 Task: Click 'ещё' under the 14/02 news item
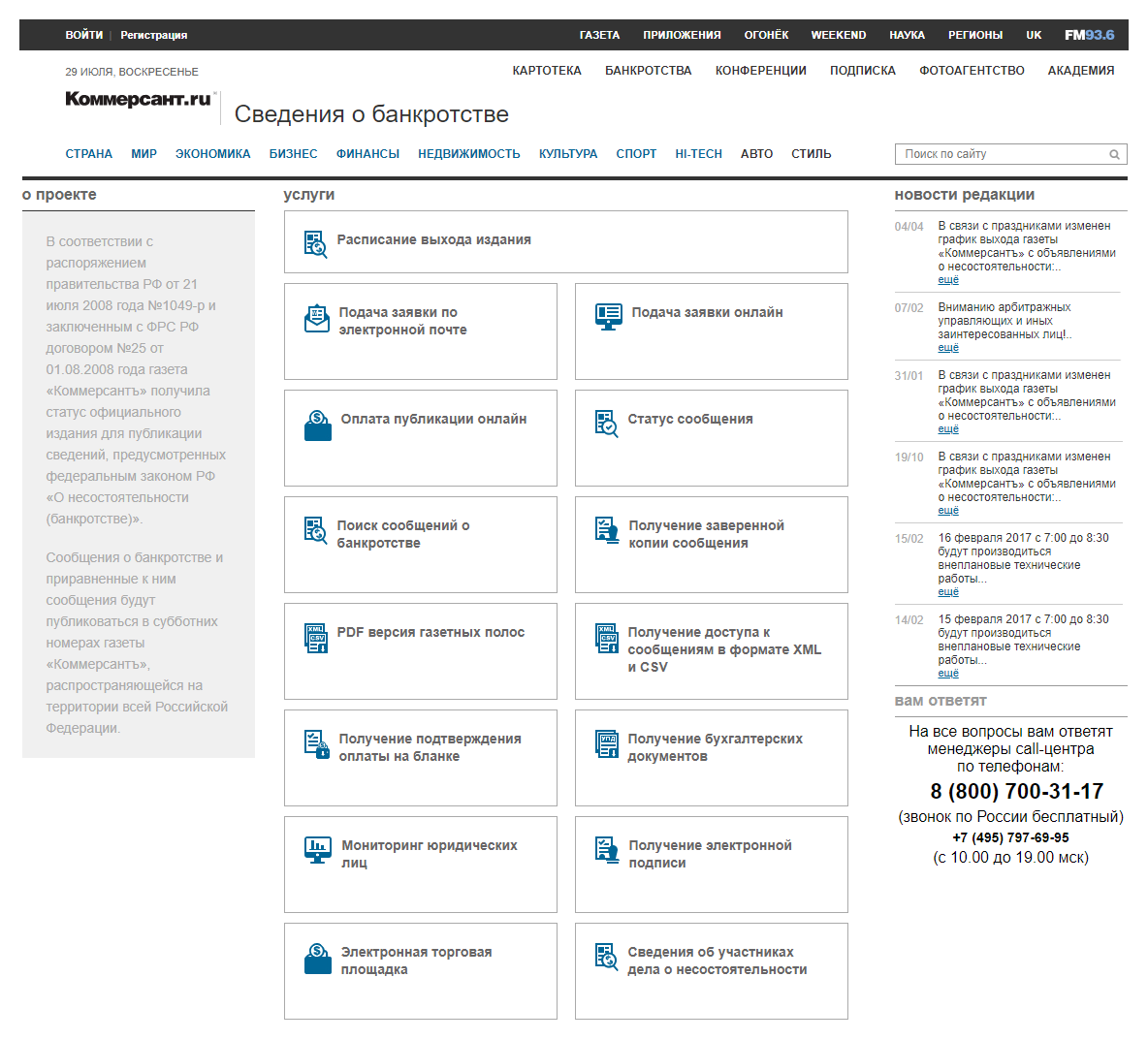coord(948,673)
